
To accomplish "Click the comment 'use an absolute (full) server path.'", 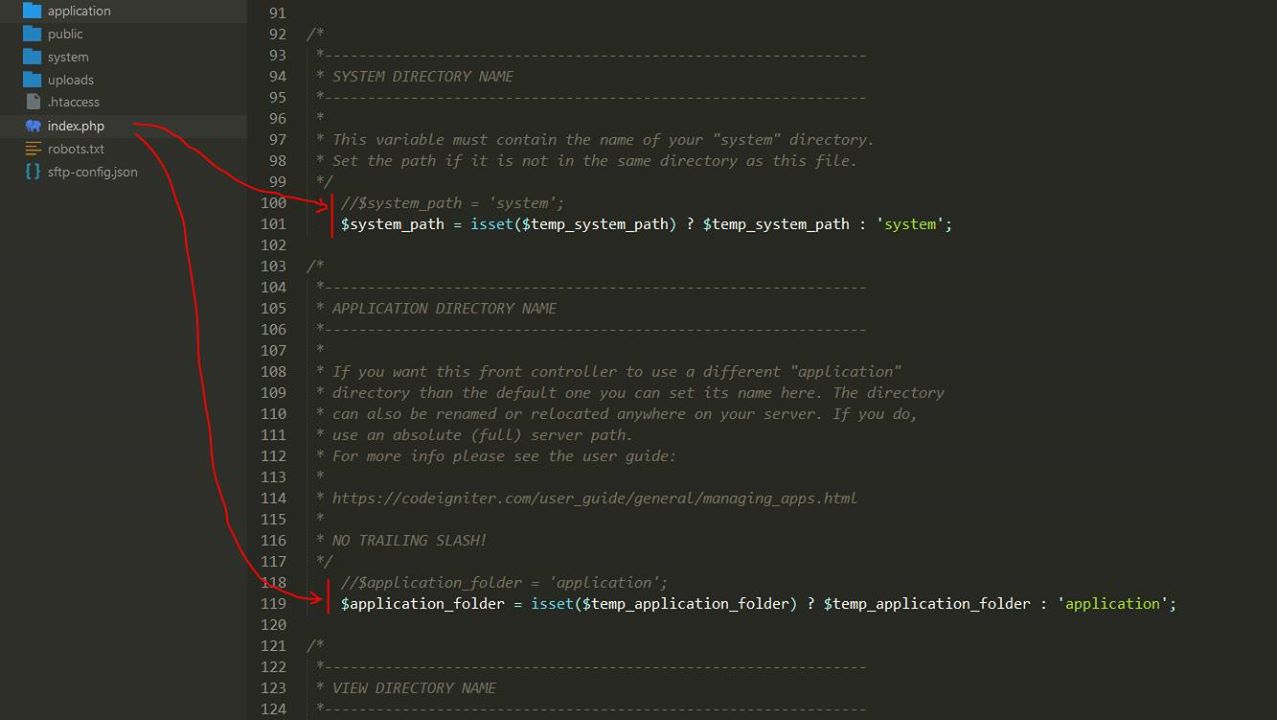I will click(482, 435).
